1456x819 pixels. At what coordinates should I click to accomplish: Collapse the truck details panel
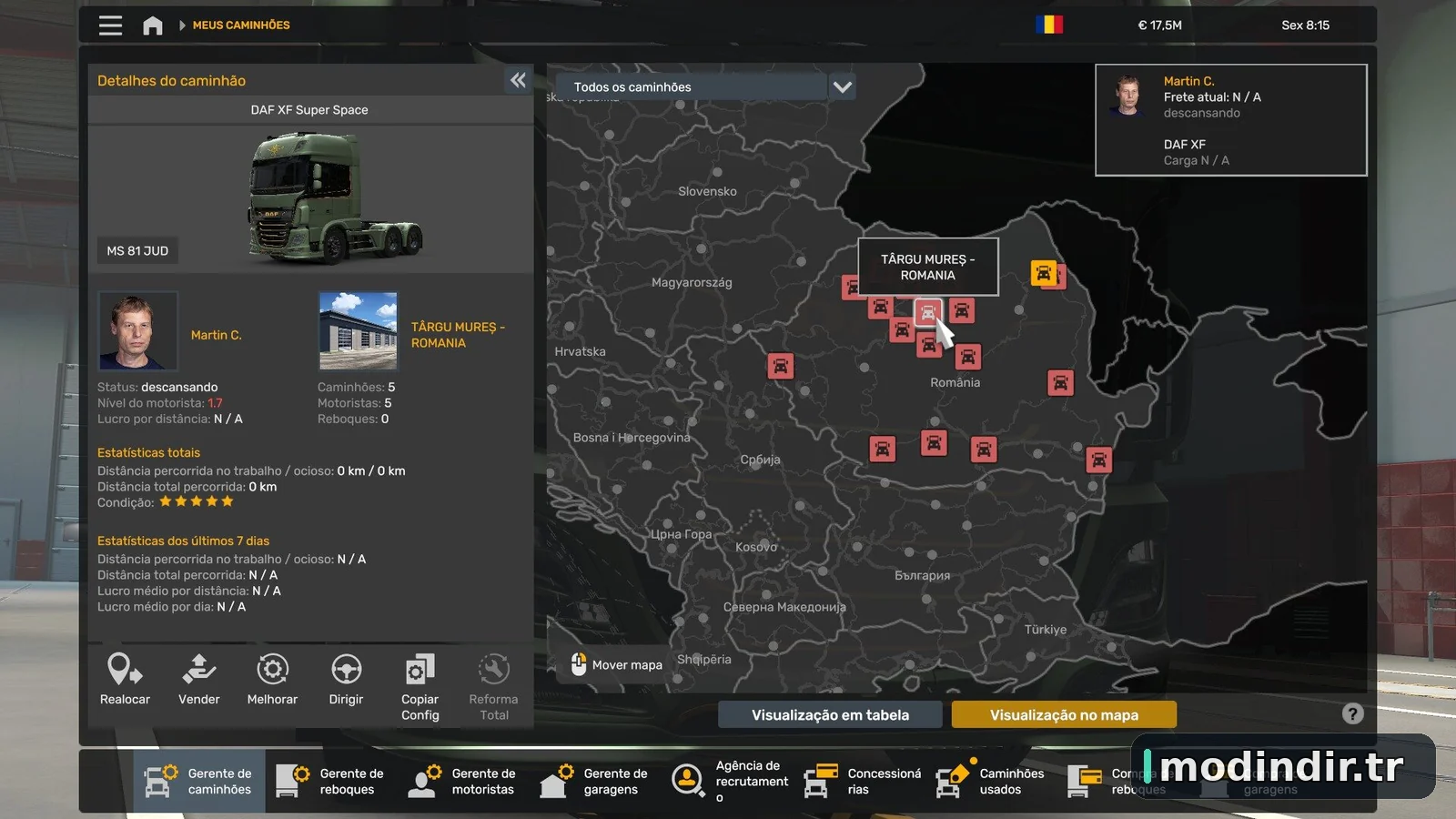518,80
